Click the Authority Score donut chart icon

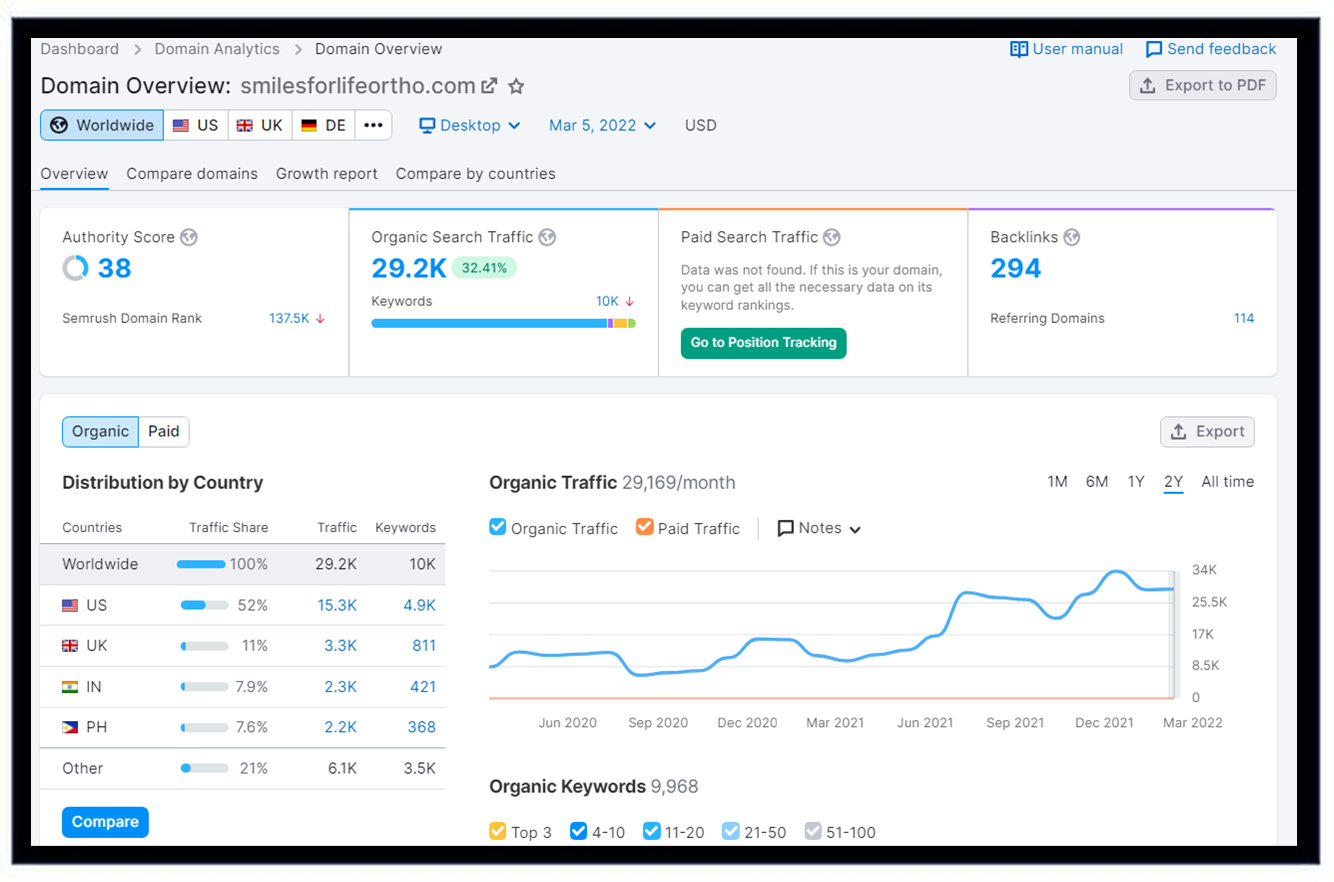75,268
